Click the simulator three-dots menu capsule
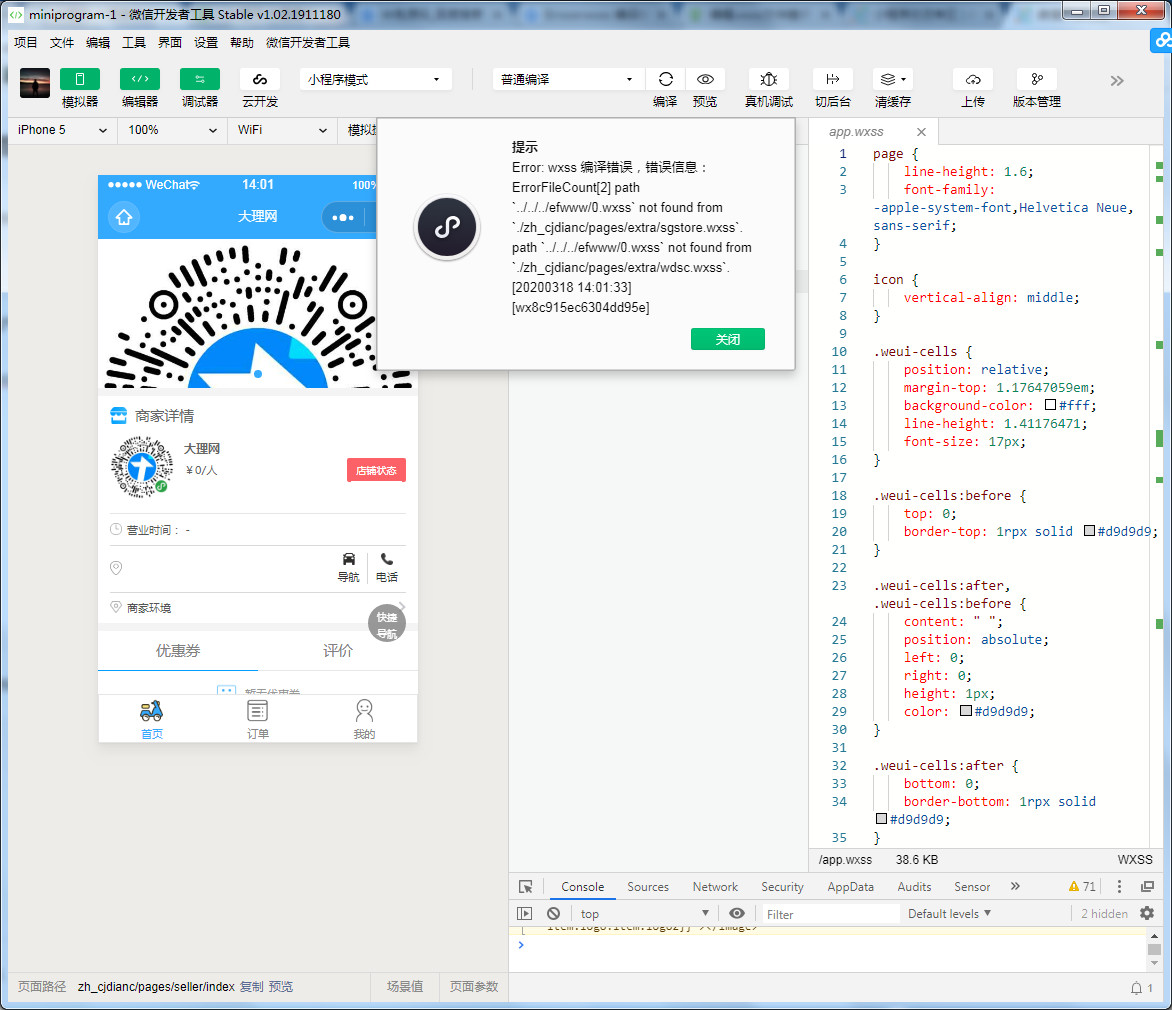 point(342,218)
